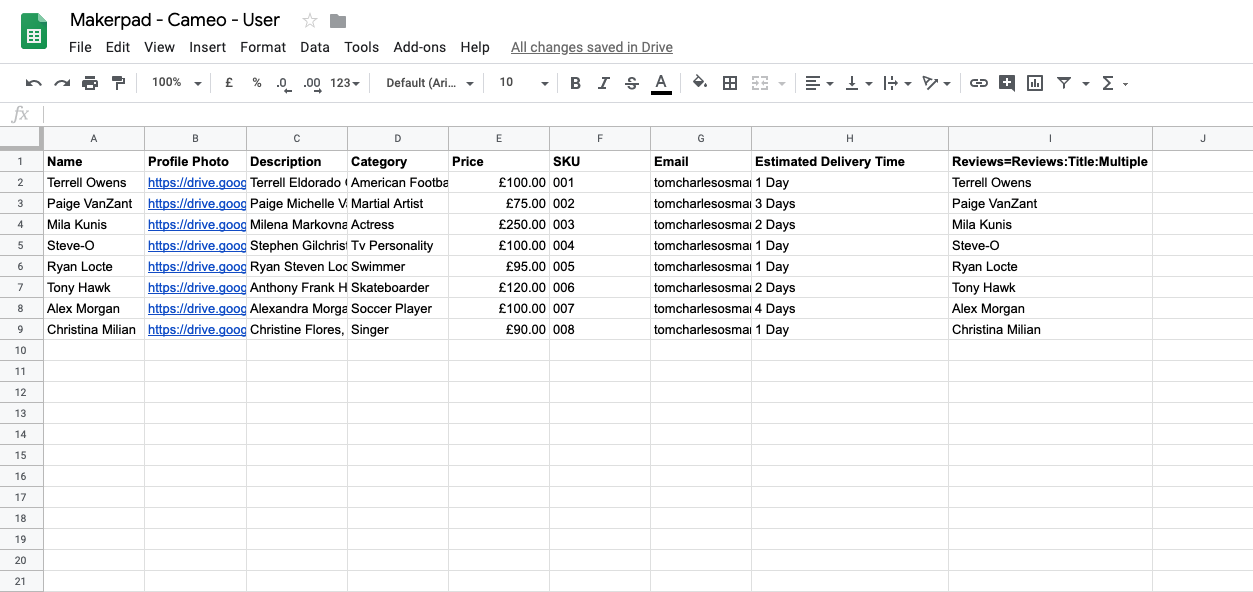This screenshot has height=592, width=1253.
Task: Open the File menu
Action: point(80,47)
